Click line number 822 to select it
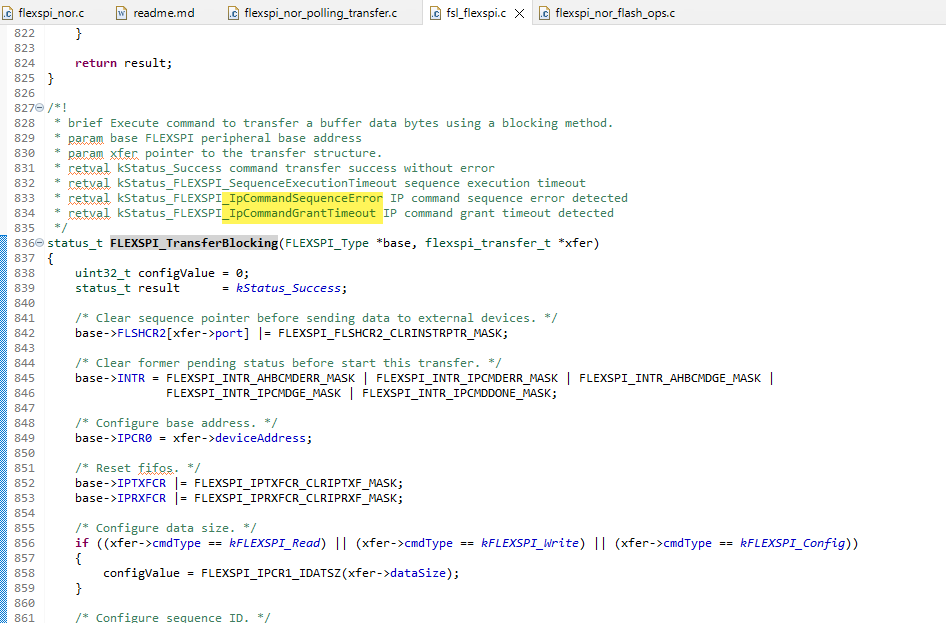 pos(23,32)
